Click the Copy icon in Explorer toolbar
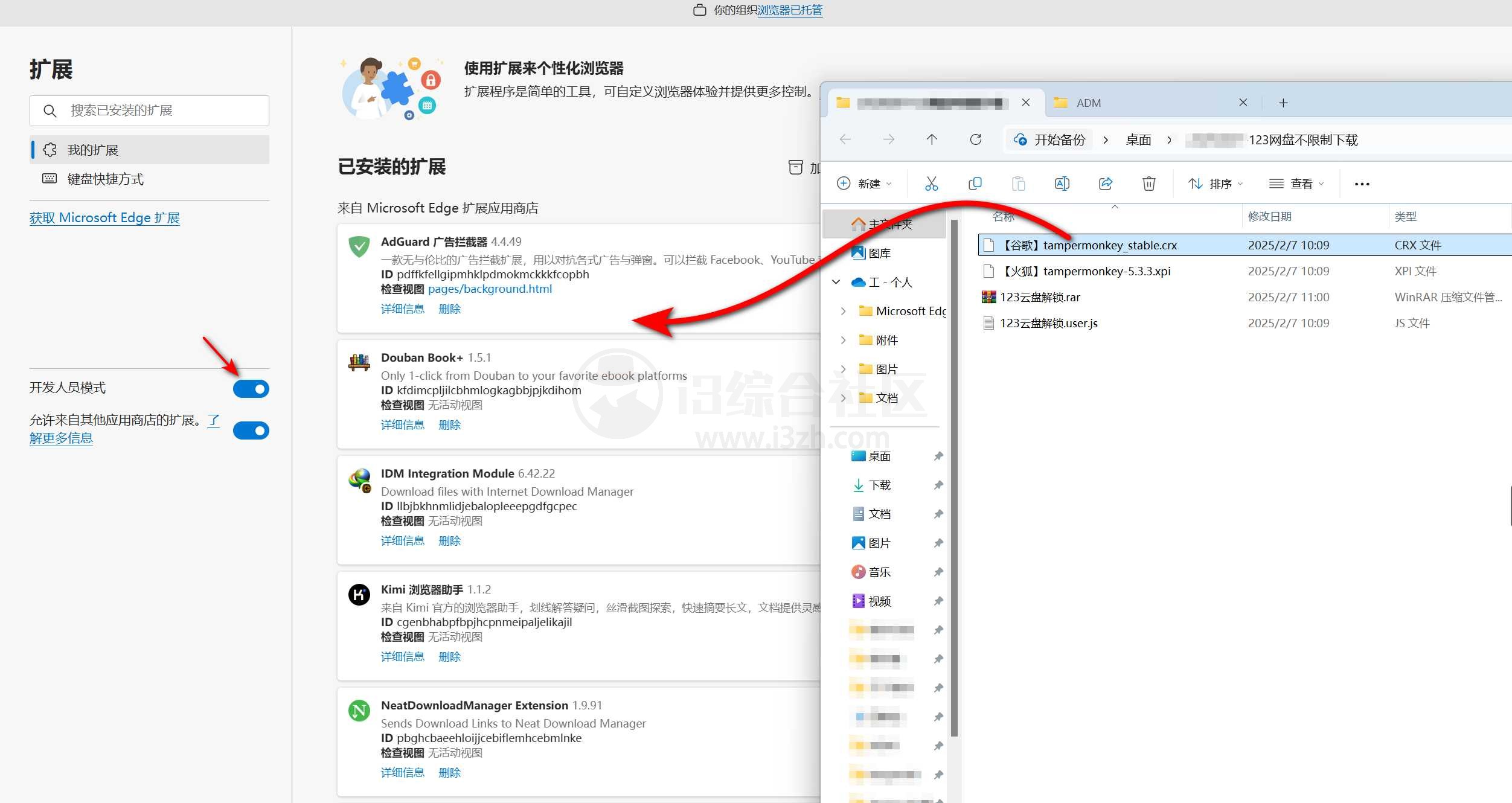 tap(975, 184)
